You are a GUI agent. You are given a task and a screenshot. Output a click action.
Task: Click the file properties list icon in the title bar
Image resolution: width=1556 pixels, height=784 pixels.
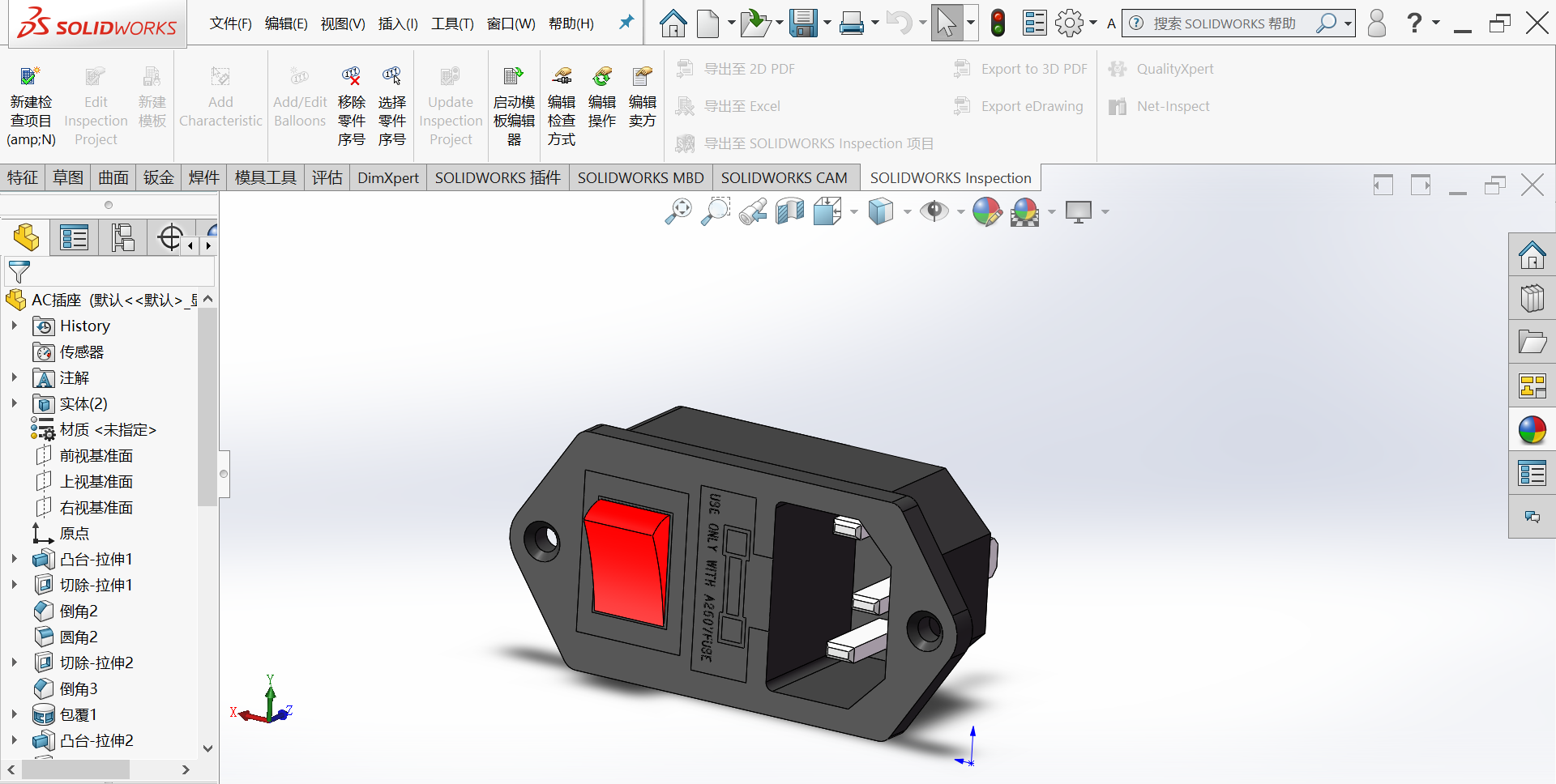point(1035,23)
